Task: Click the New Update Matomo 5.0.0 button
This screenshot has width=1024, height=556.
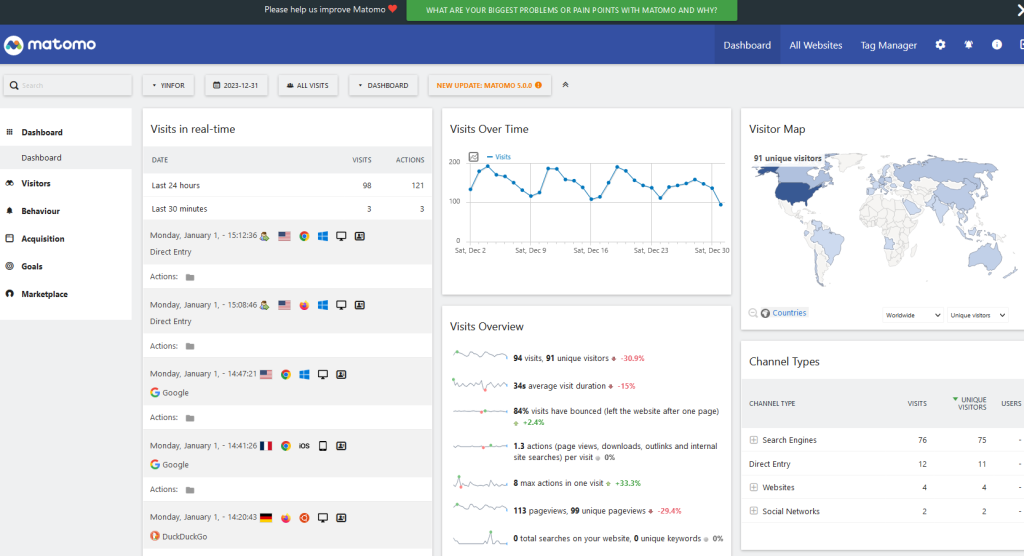Action: coord(489,85)
